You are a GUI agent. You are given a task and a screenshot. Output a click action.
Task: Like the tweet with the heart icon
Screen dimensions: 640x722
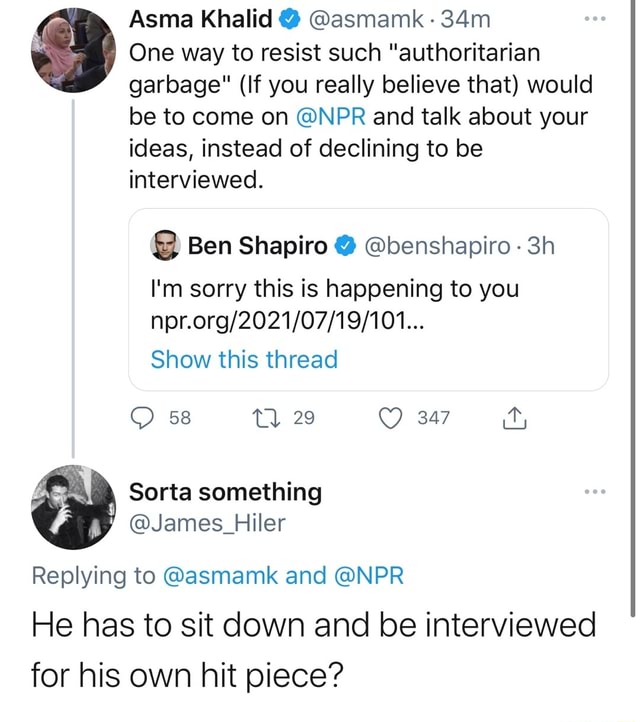tap(391, 418)
